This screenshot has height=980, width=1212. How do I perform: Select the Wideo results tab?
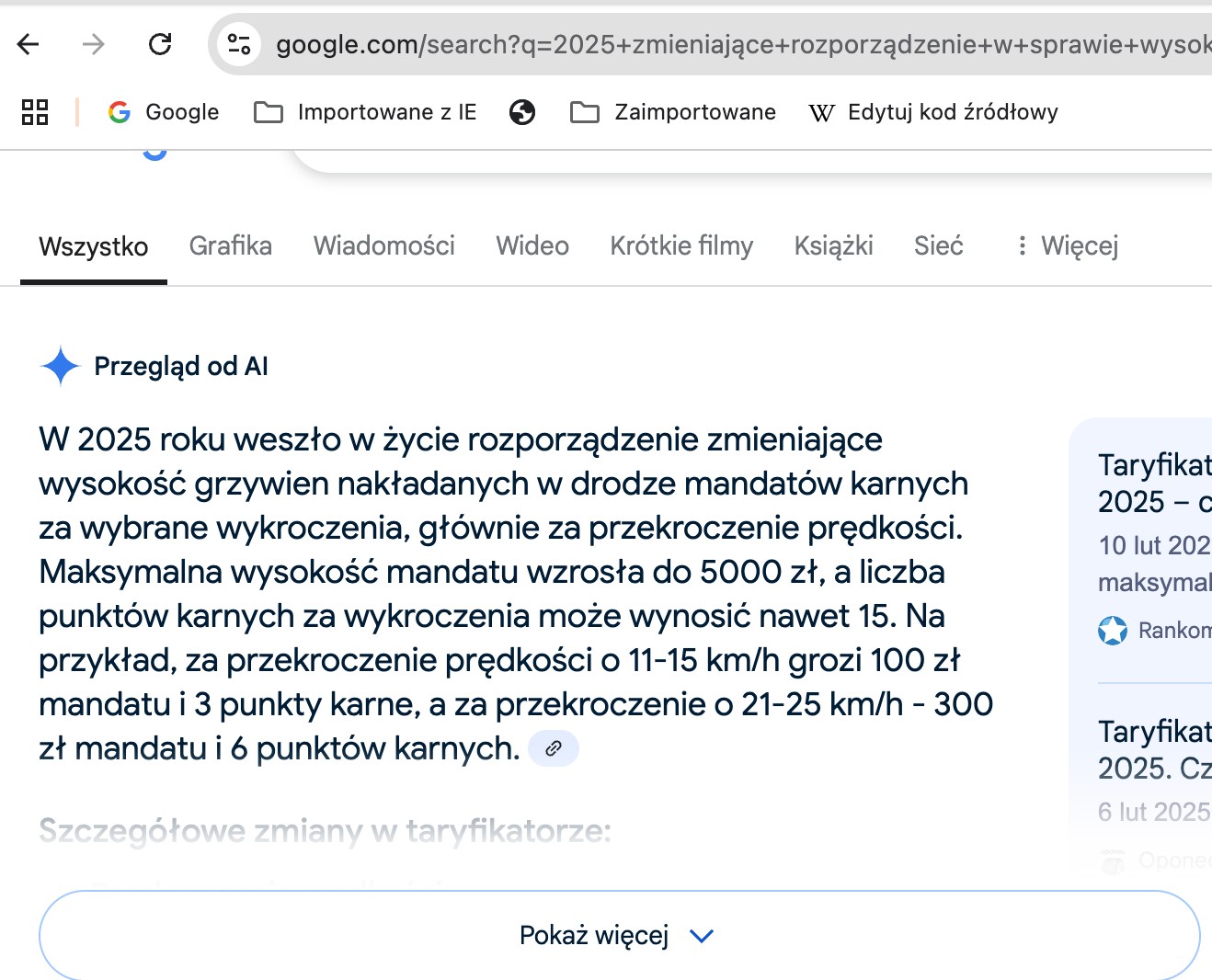pyautogui.click(x=532, y=245)
